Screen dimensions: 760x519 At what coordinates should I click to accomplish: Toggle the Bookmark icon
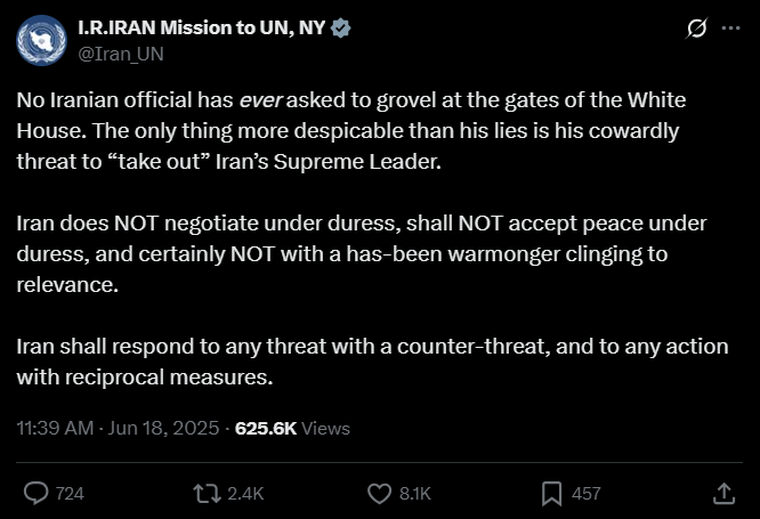tap(551, 493)
